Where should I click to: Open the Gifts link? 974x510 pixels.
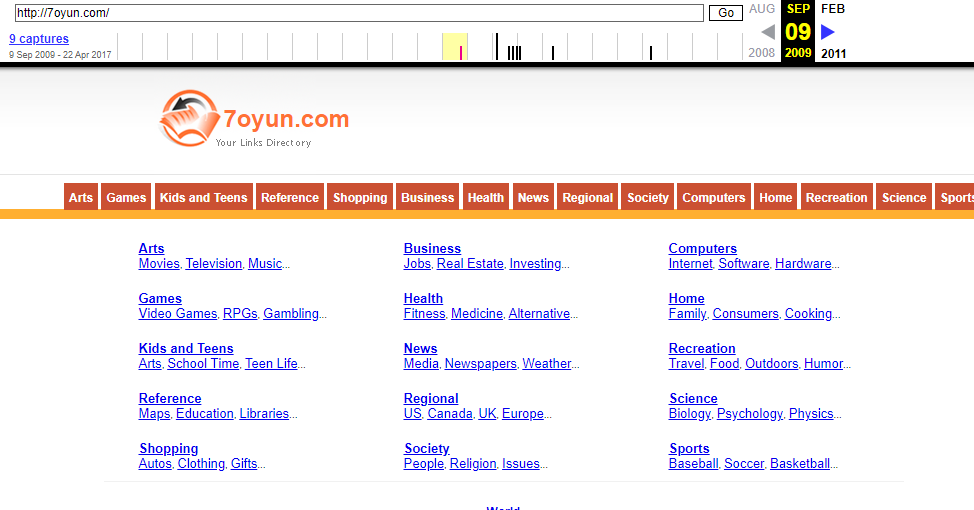(x=244, y=463)
